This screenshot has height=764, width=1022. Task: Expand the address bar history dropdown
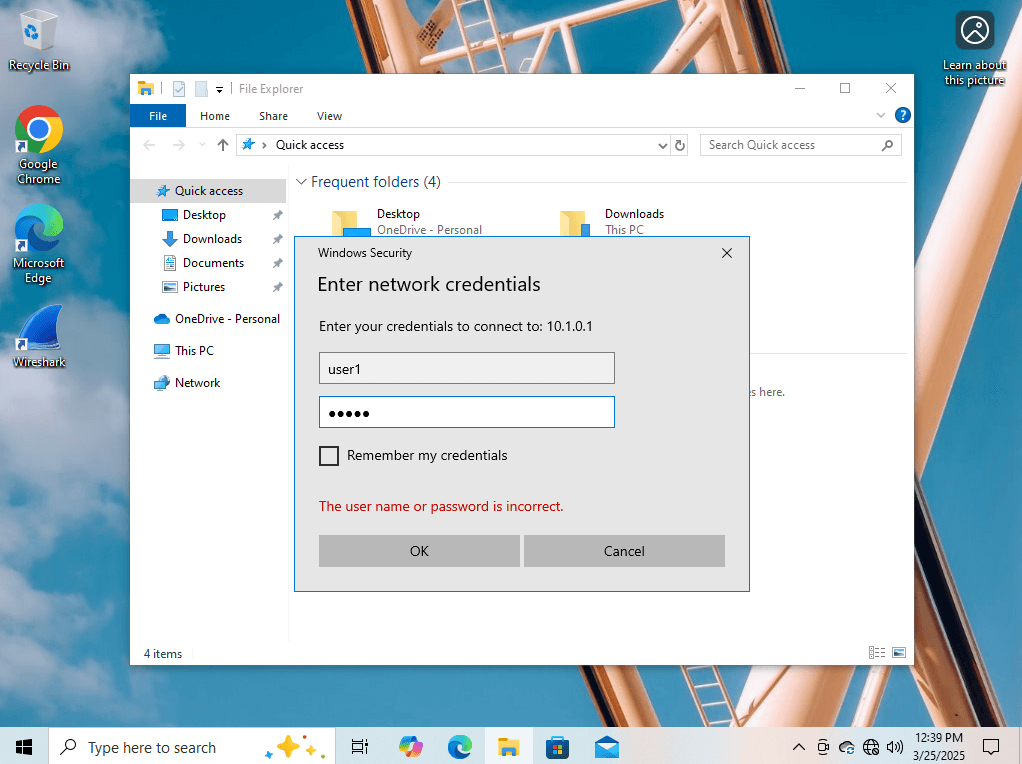(x=662, y=146)
